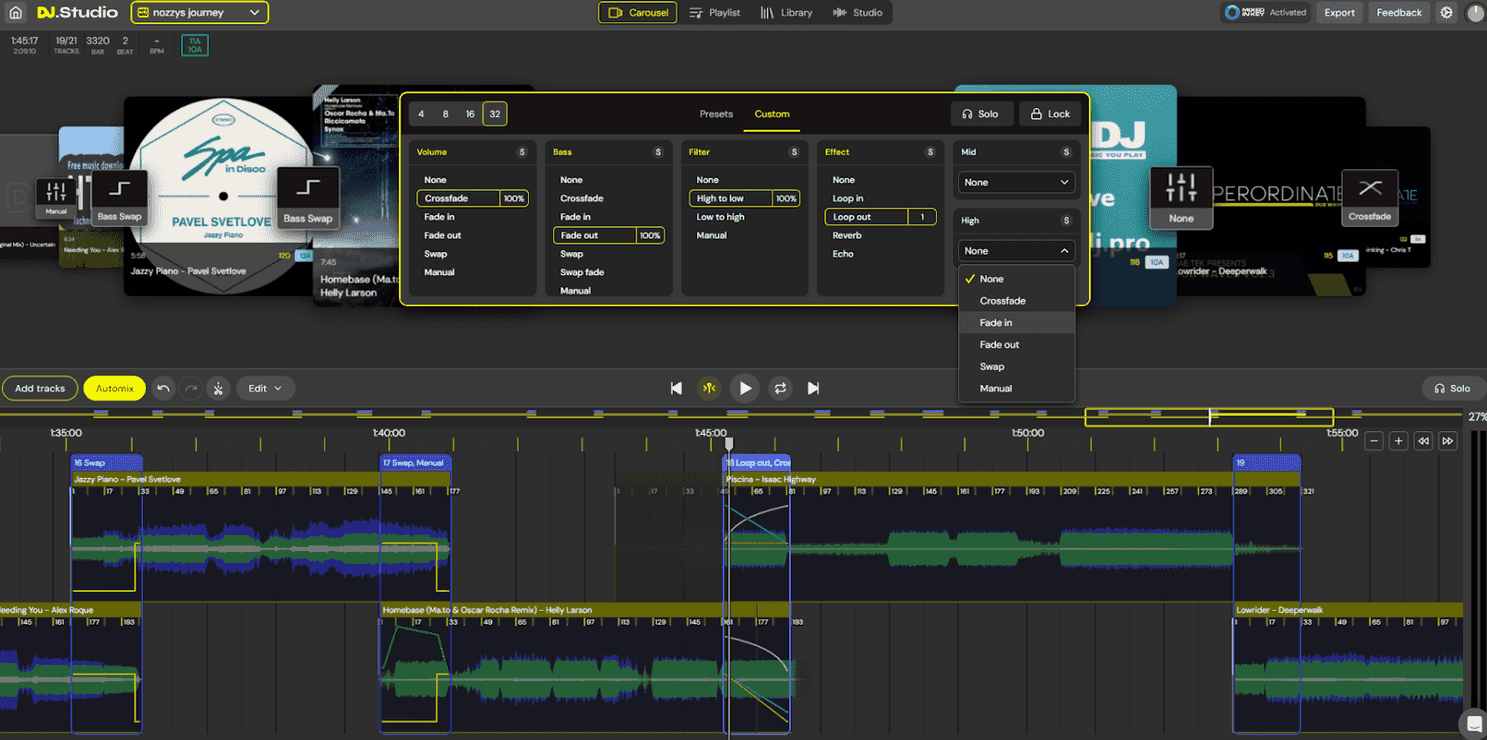
Task: Choose Fade in from High menu
Action: (x=996, y=323)
